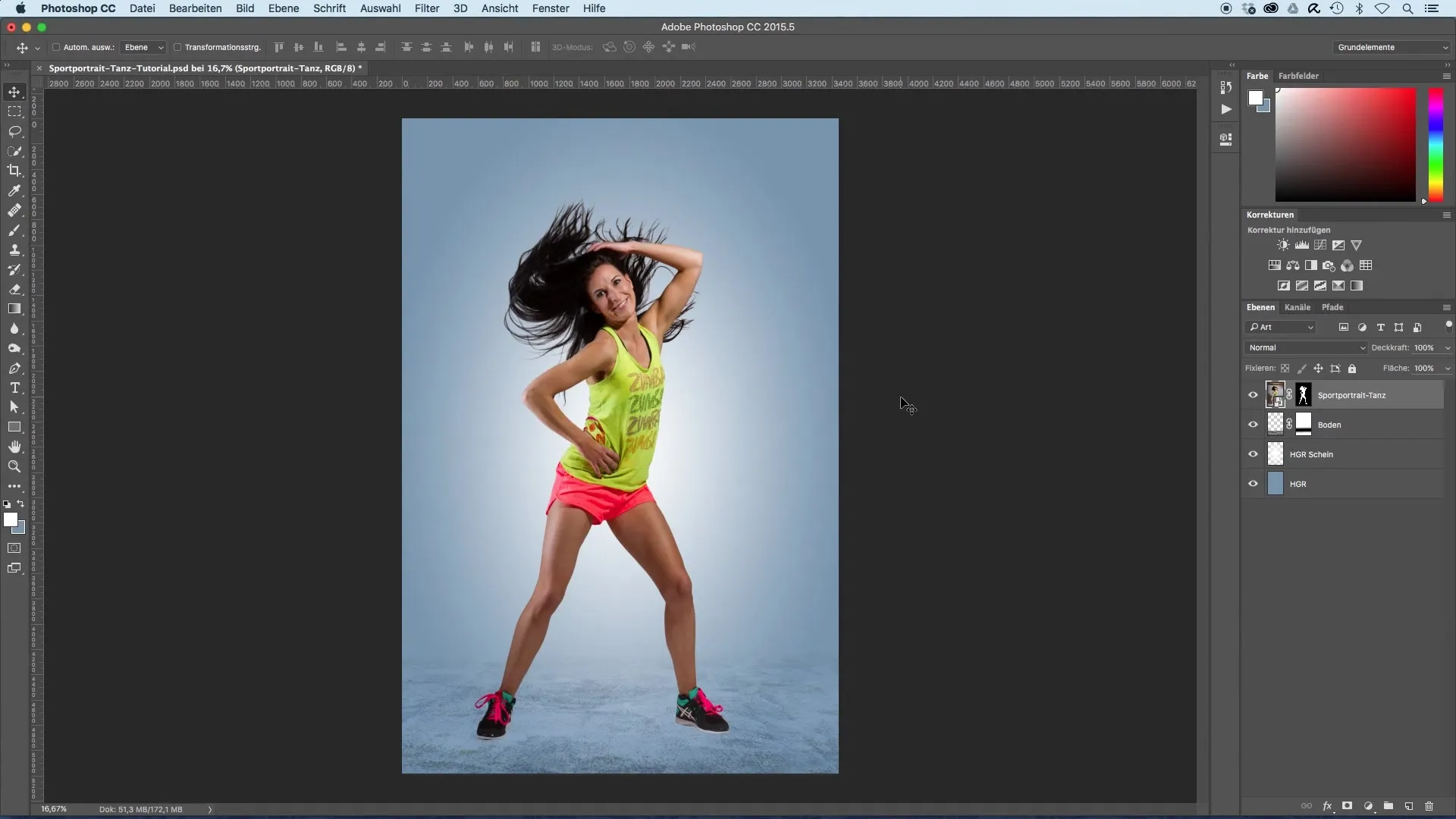This screenshot has width=1456, height=819.
Task: Switch to the Kanäle tab
Action: [x=1298, y=307]
